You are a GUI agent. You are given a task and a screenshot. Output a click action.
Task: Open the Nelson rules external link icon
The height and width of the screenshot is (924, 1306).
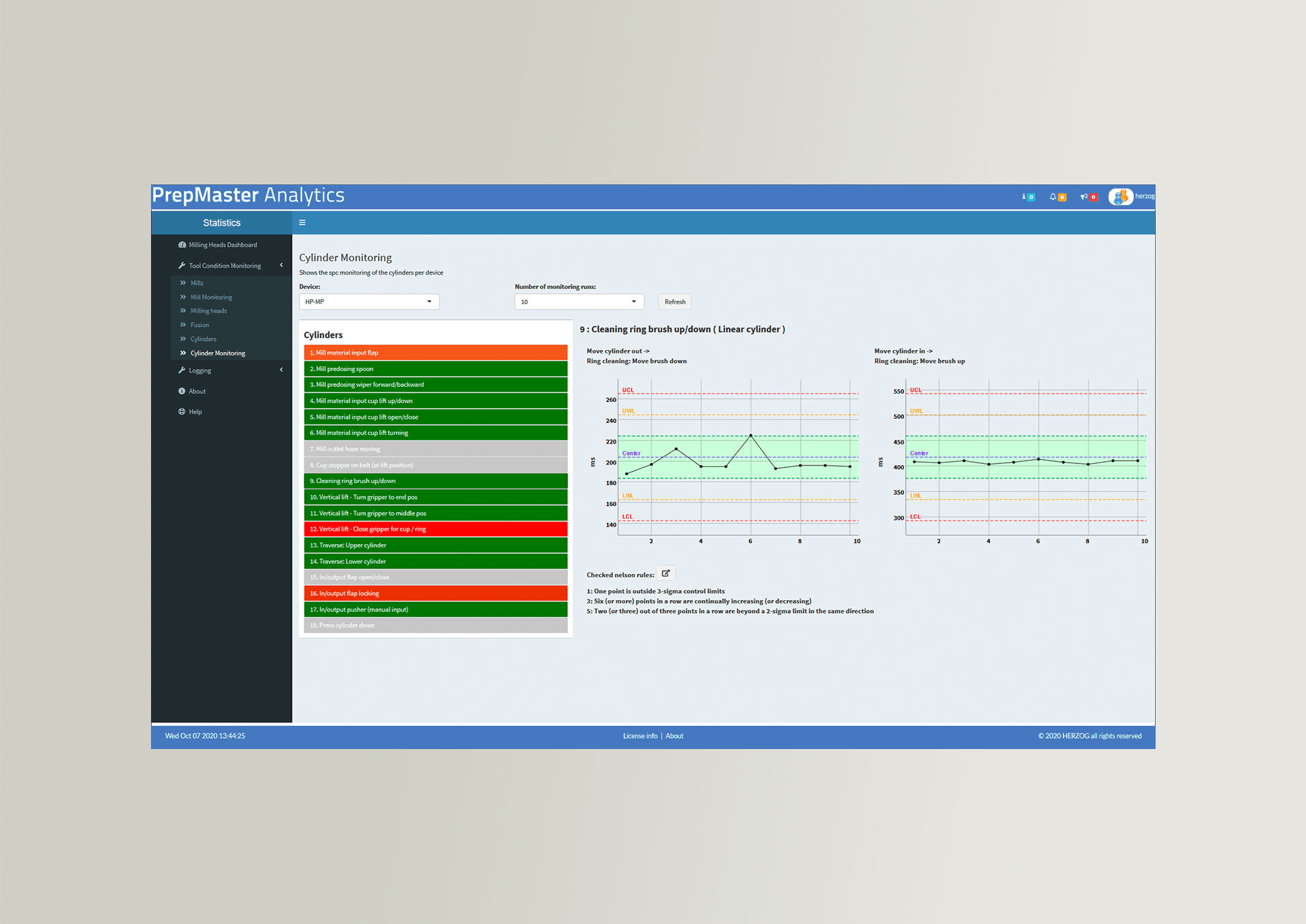666,573
